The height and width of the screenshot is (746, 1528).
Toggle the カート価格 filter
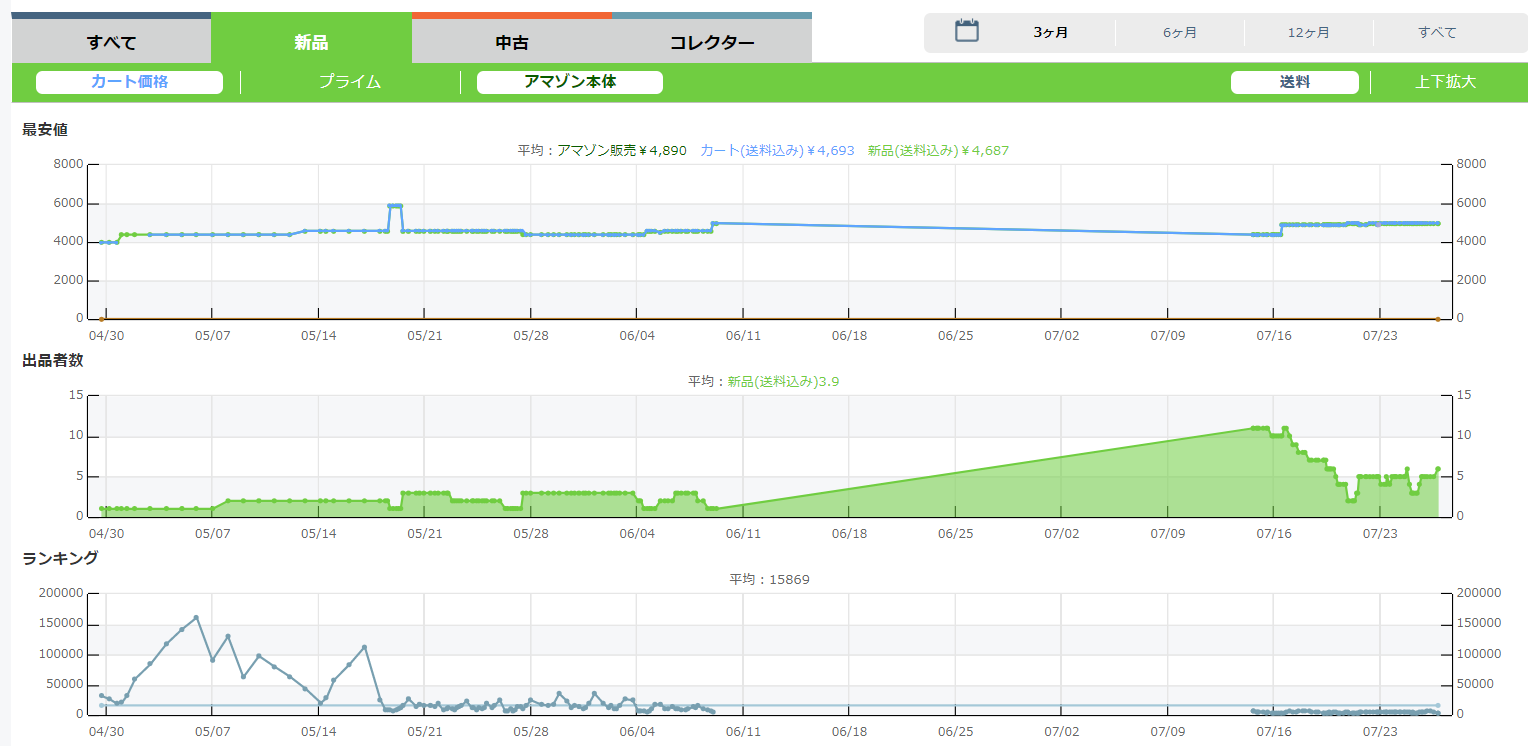129,82
